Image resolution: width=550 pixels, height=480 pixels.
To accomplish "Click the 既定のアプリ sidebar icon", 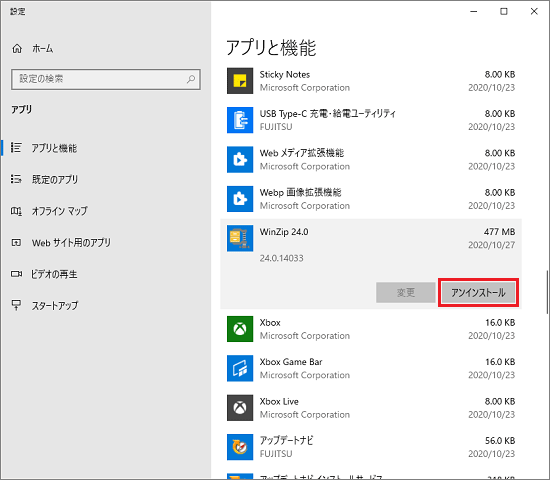I will 16,179.
